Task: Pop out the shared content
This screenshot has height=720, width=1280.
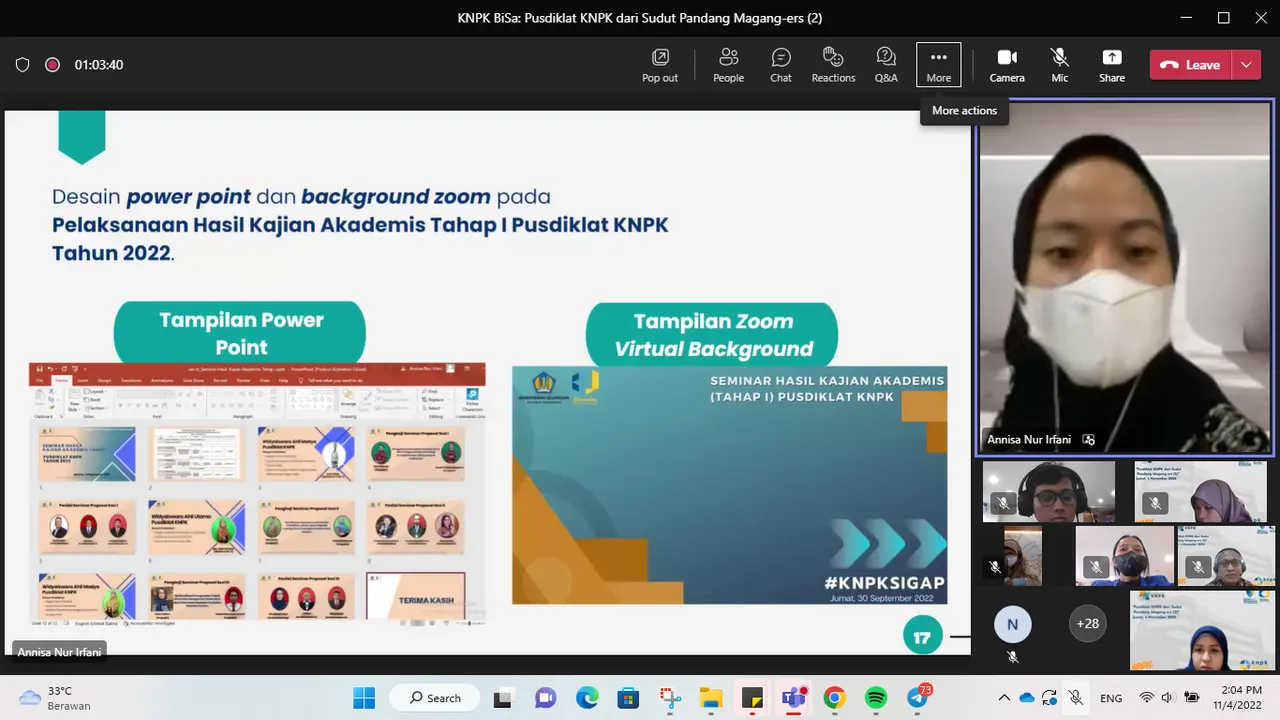Action: point(660,65)
